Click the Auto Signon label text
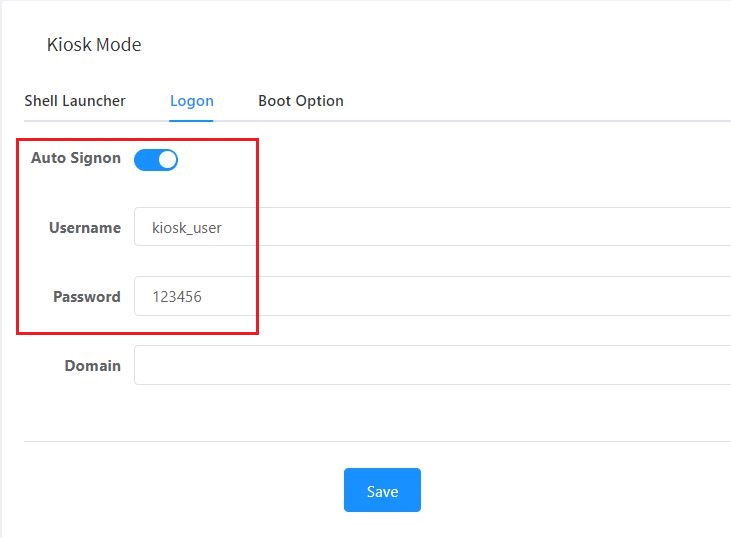 76,158
